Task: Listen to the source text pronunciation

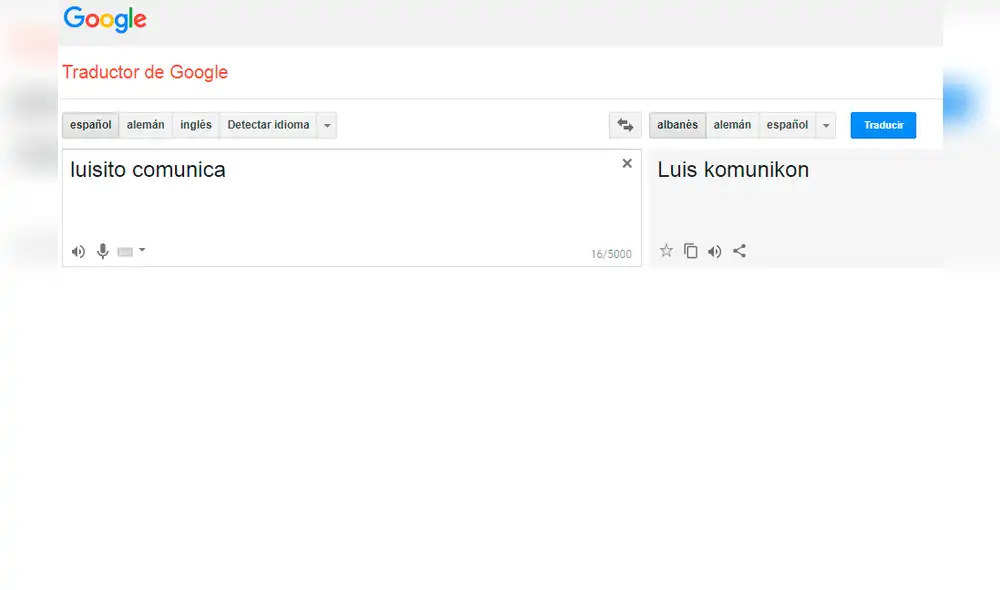Action: pyautogui.click(x=78, y=251)
